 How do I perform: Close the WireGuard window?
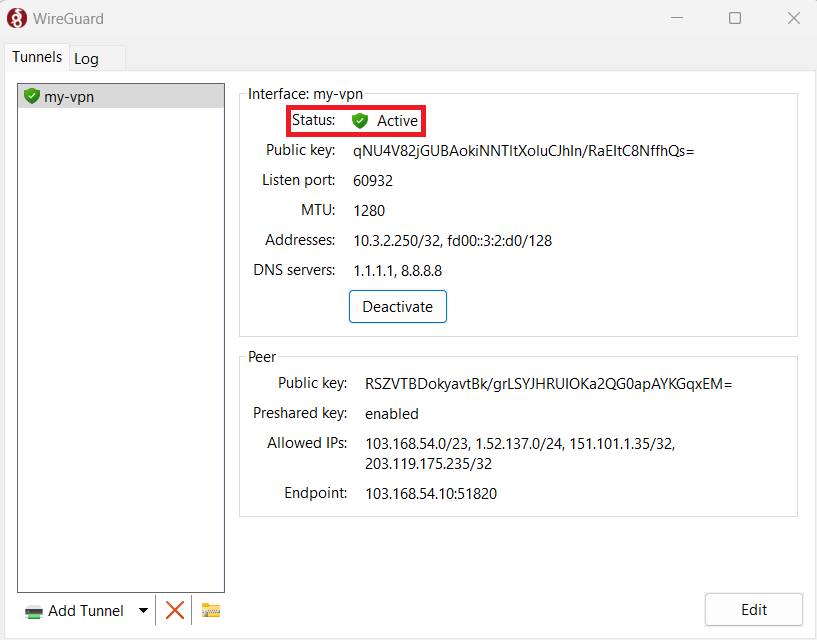[x=794, y=18]
